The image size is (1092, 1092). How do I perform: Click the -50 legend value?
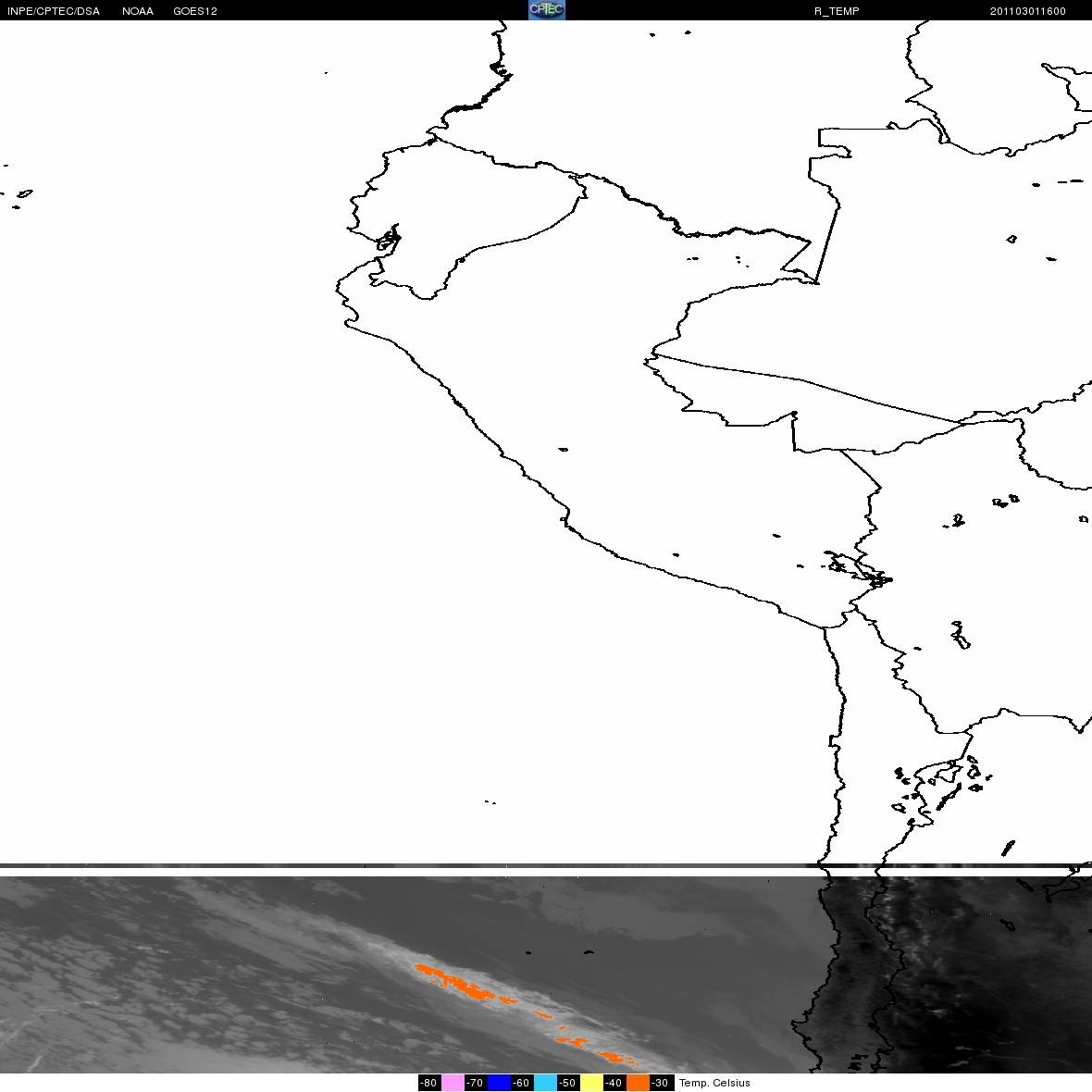[568, 1083]
